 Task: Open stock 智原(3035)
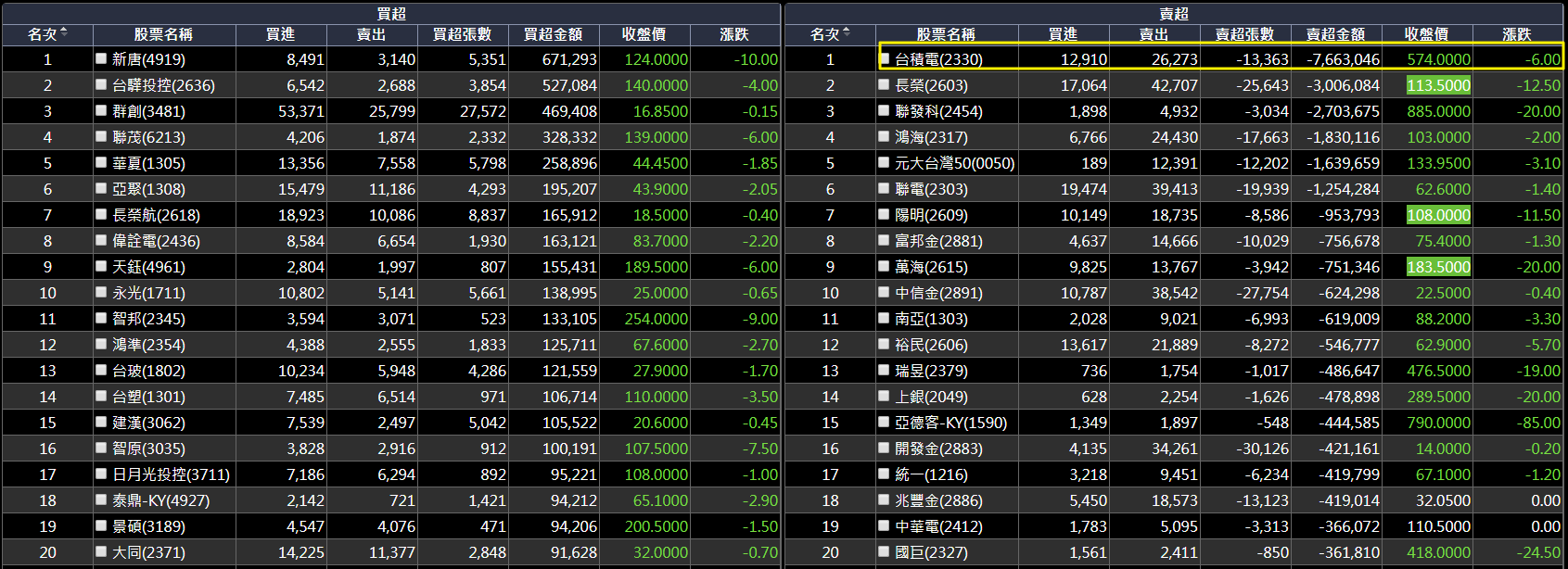click(148, 449)
